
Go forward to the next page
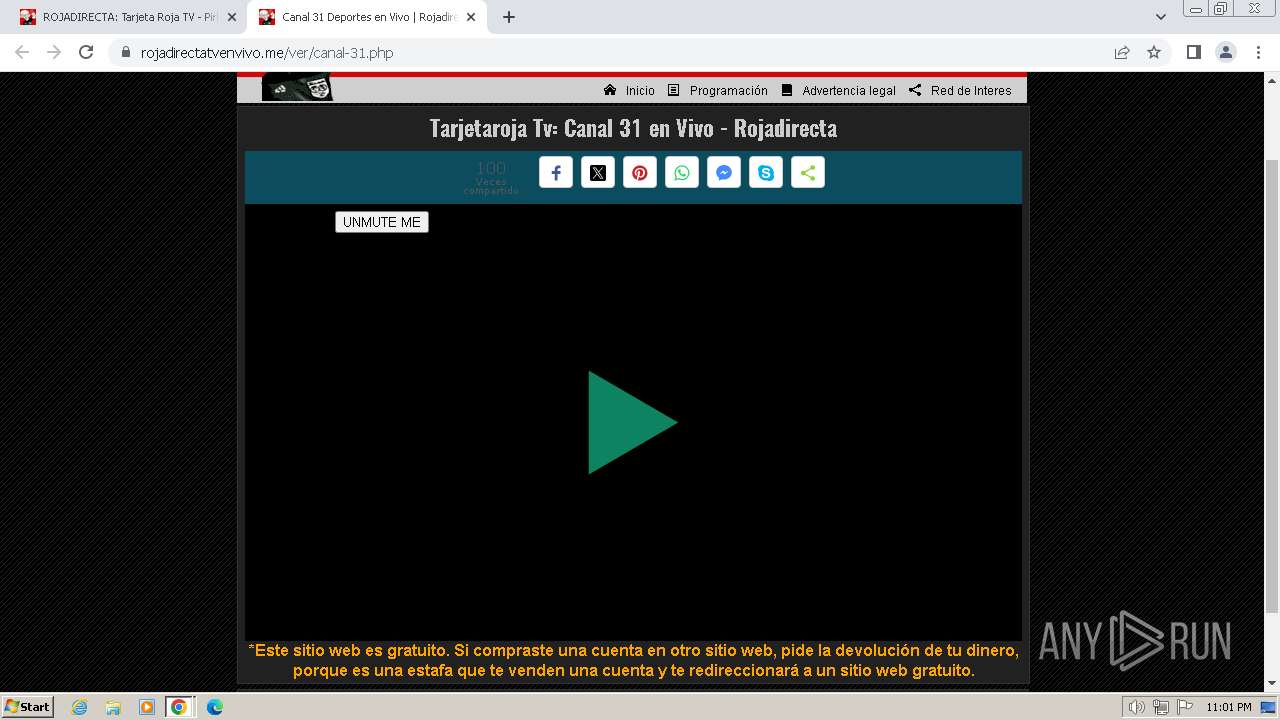(x=54, y=52)
